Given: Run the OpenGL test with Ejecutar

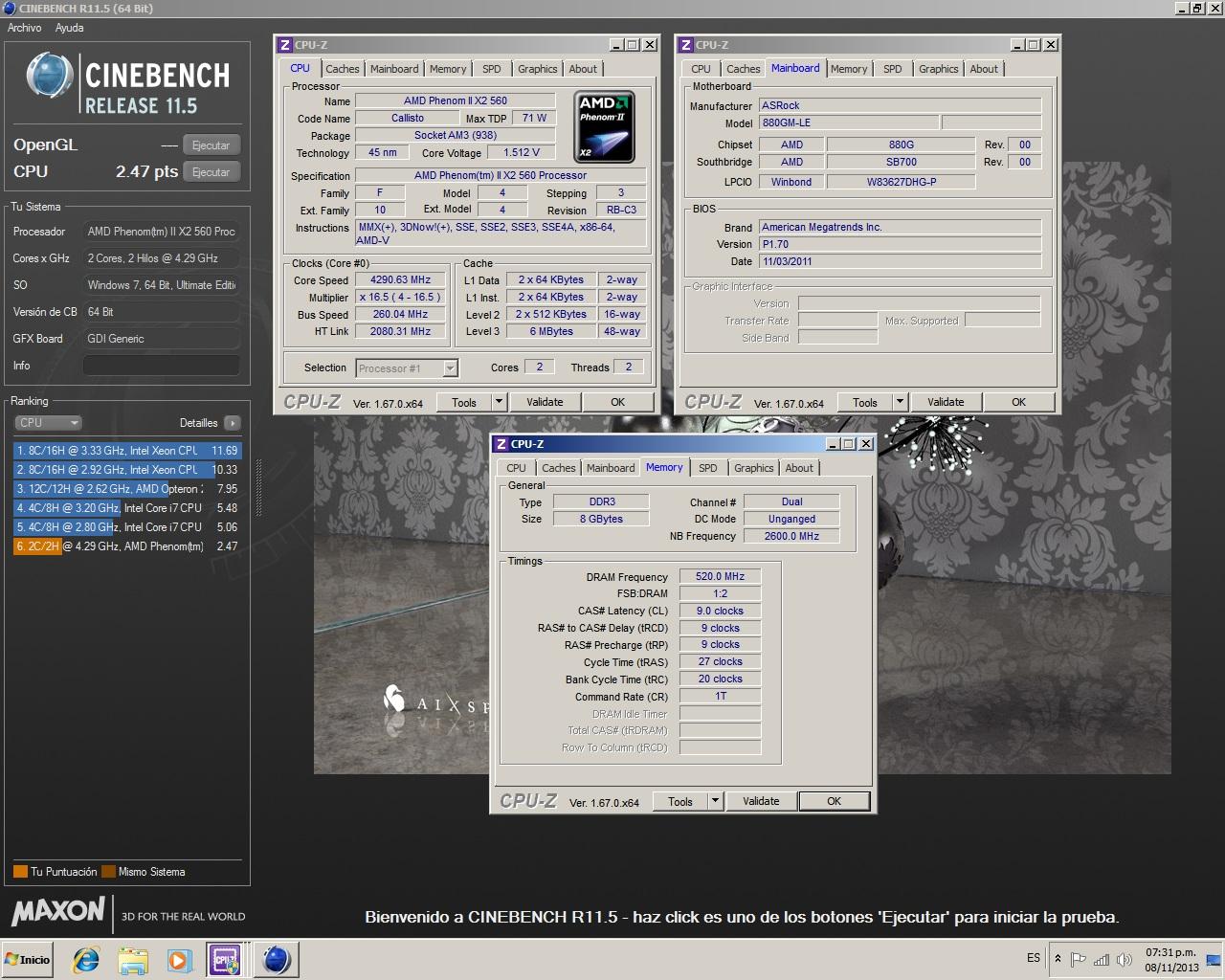Looking at the screenshot, I should pos(211,145).
